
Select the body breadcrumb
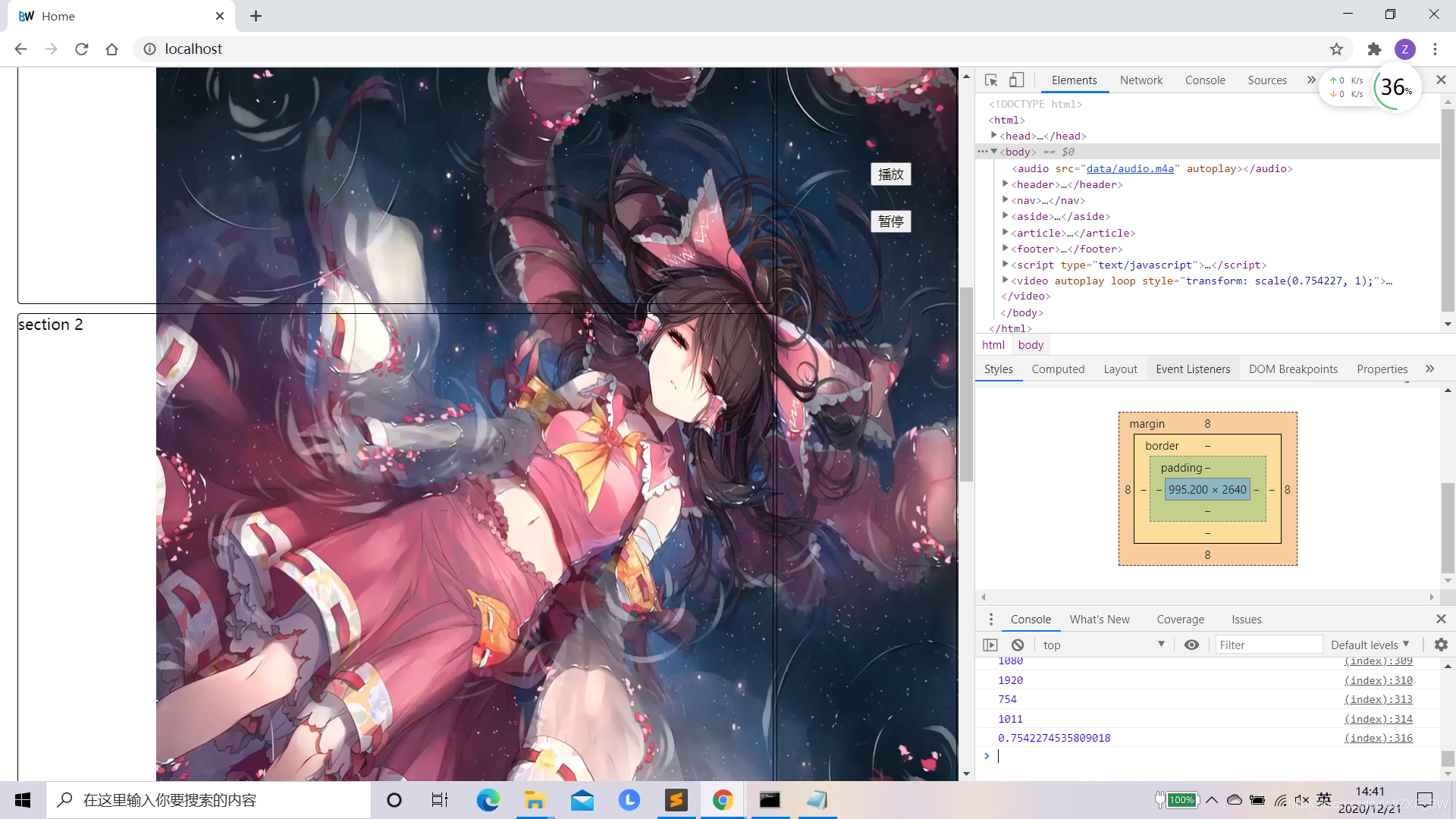click(1031, 345)
